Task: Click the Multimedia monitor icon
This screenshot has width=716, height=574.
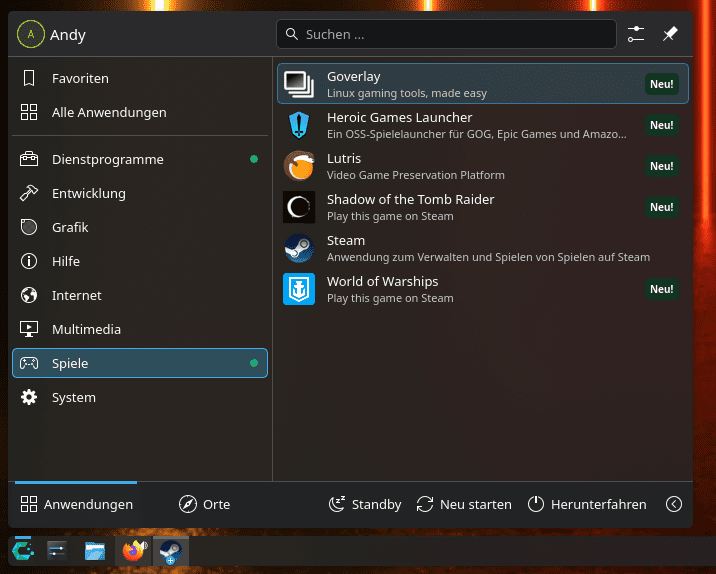Action: point(29,329)
